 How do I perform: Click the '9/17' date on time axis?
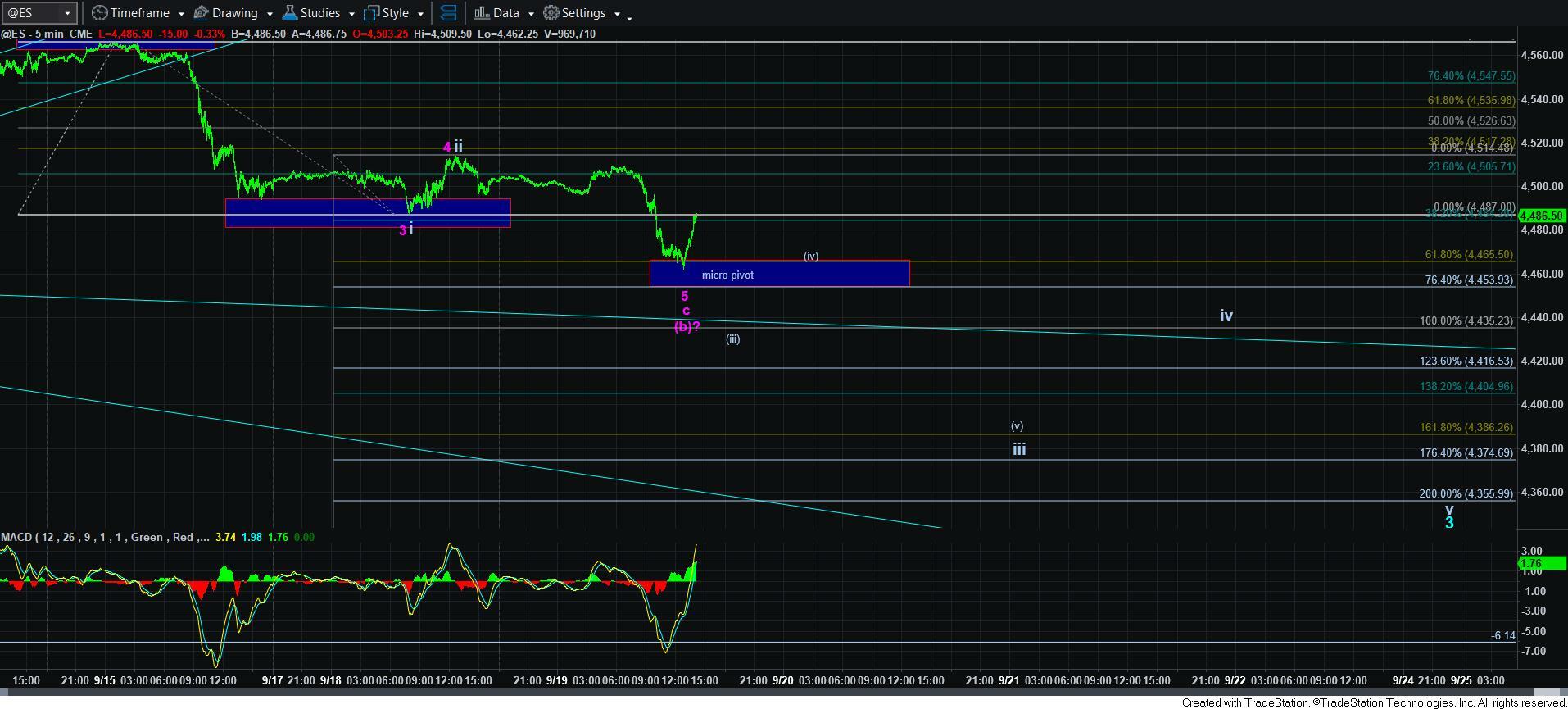pos(272,680)
